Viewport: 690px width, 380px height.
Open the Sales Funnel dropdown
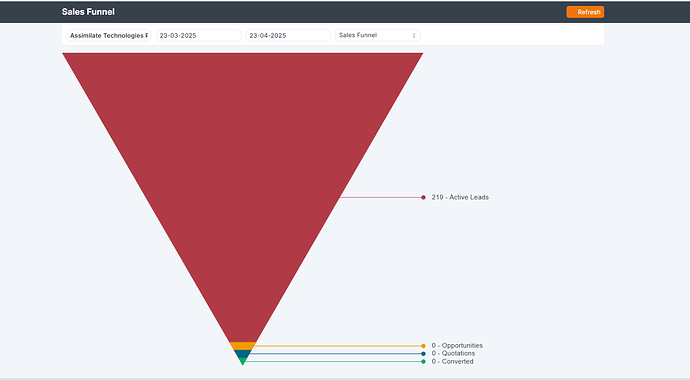point(378,35)
